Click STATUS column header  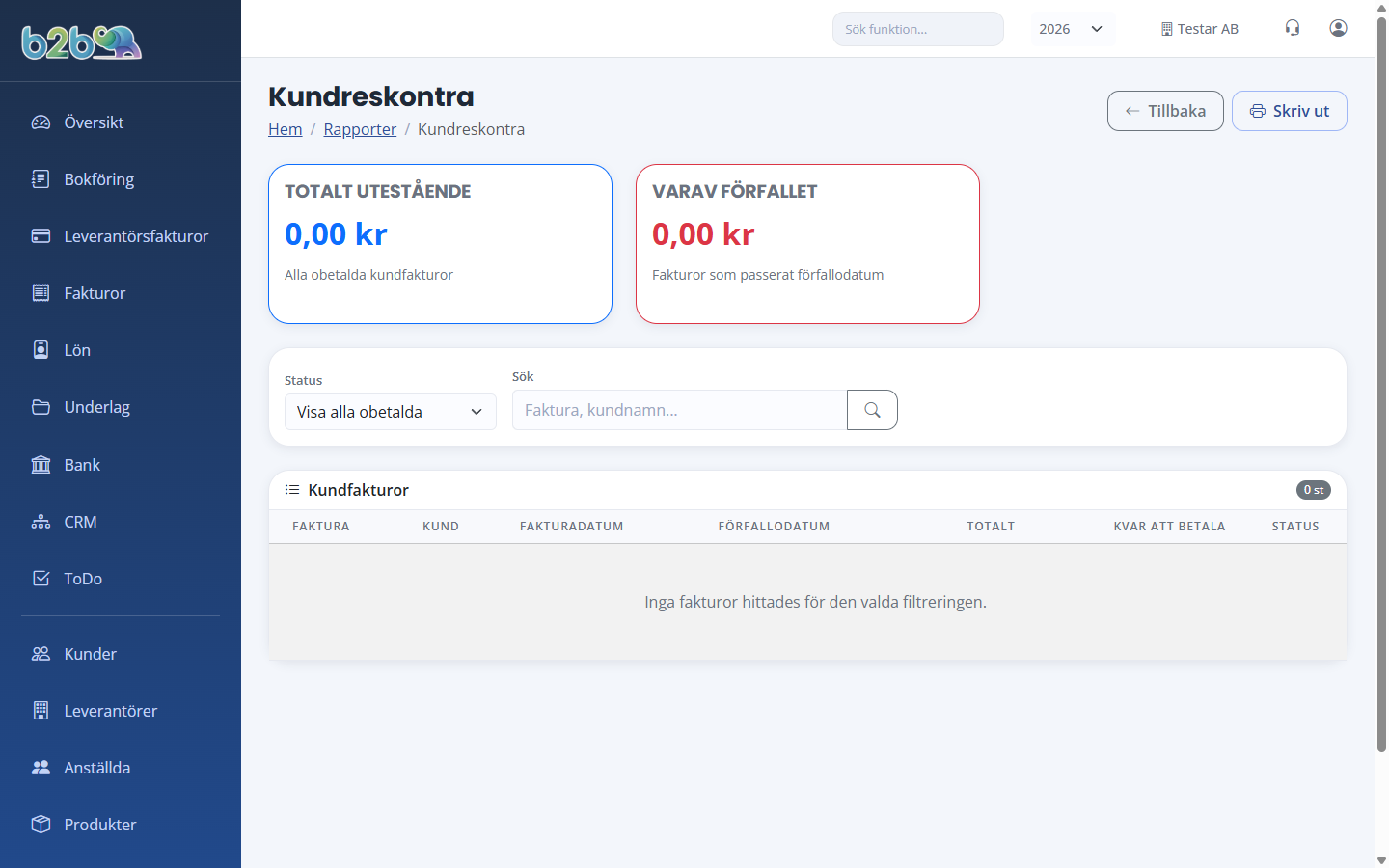point(1295,527)
